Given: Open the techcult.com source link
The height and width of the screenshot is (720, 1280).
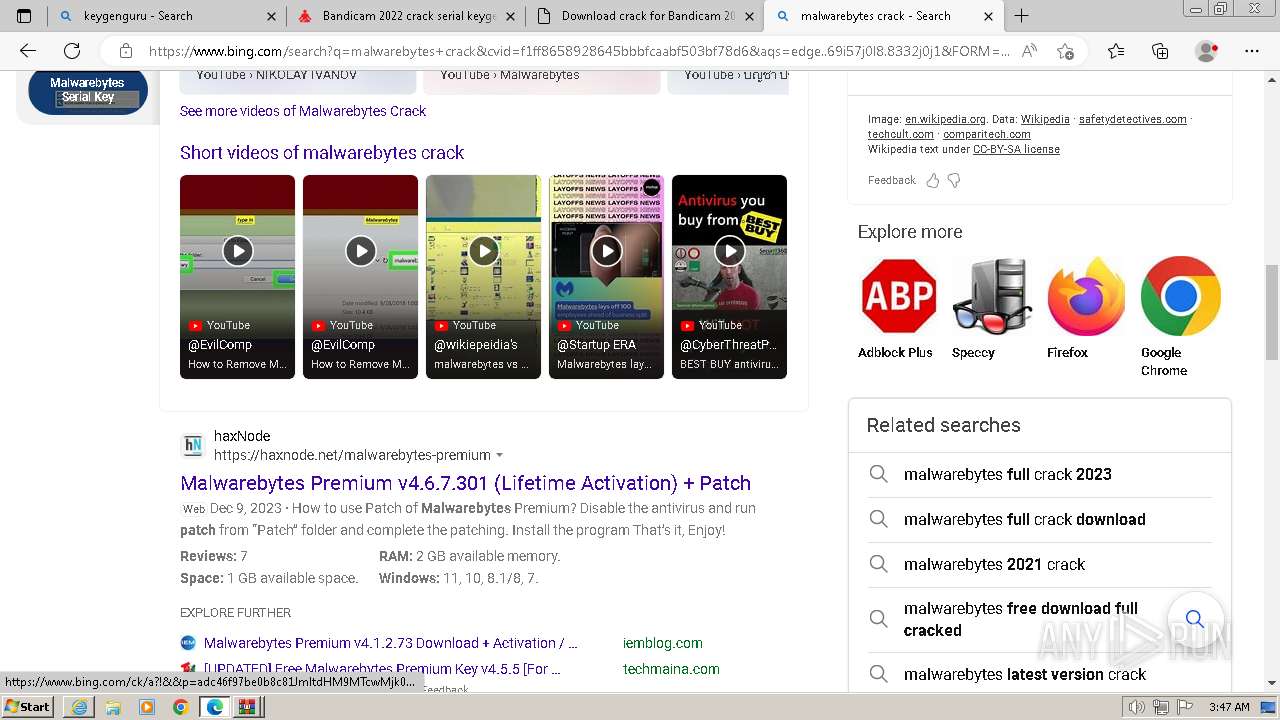Looking at the screenshot, I should [901, 134].
